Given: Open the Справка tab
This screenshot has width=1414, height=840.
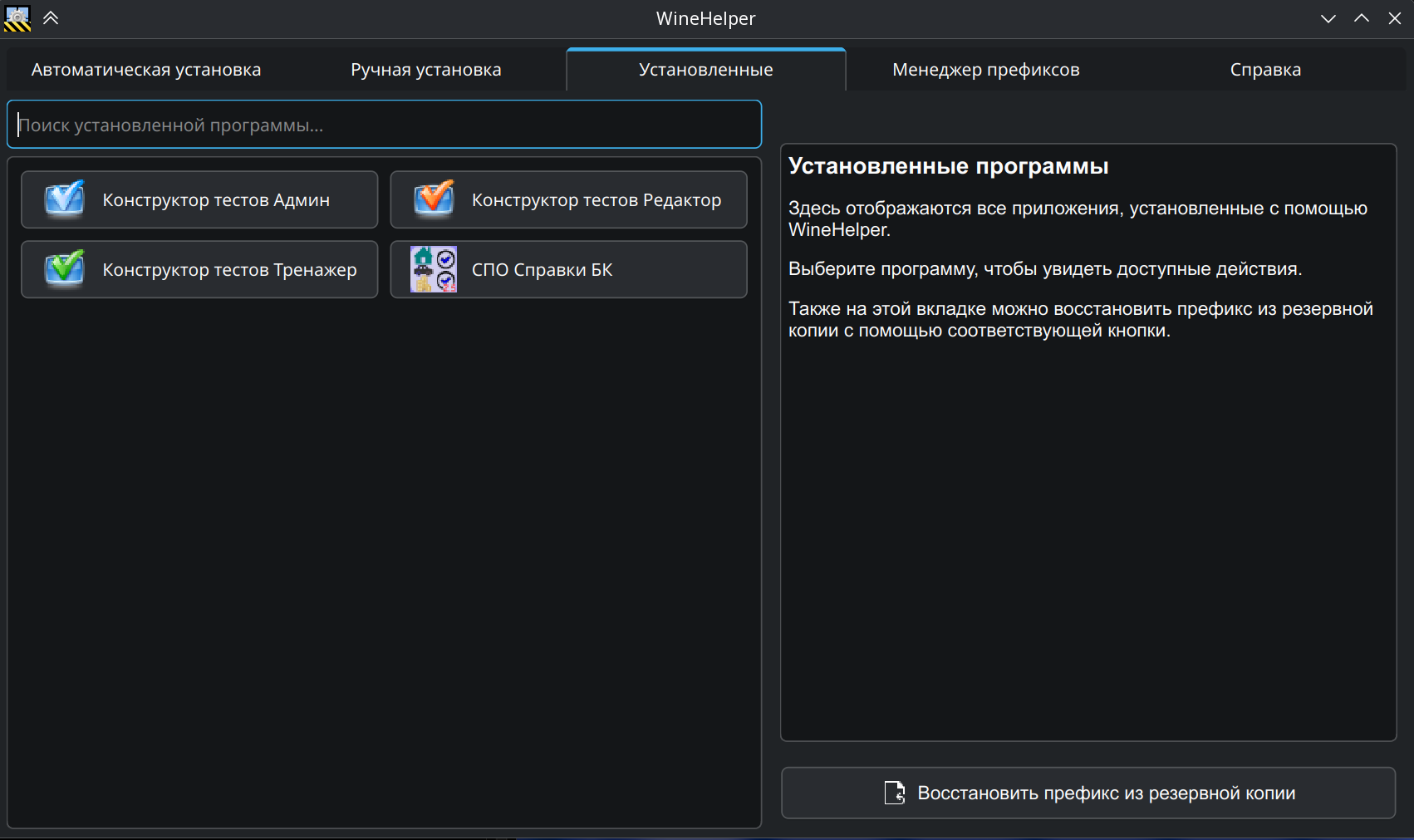Looking at the screenshot, I should [1264, 70].
